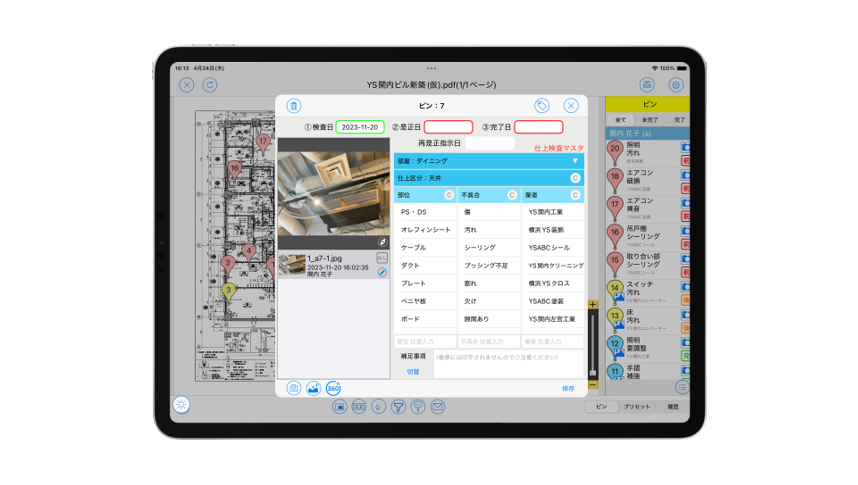Clear the 不具合 column with its C icon
The height and width of the screenshot is (485, 858).
(512, 195)
